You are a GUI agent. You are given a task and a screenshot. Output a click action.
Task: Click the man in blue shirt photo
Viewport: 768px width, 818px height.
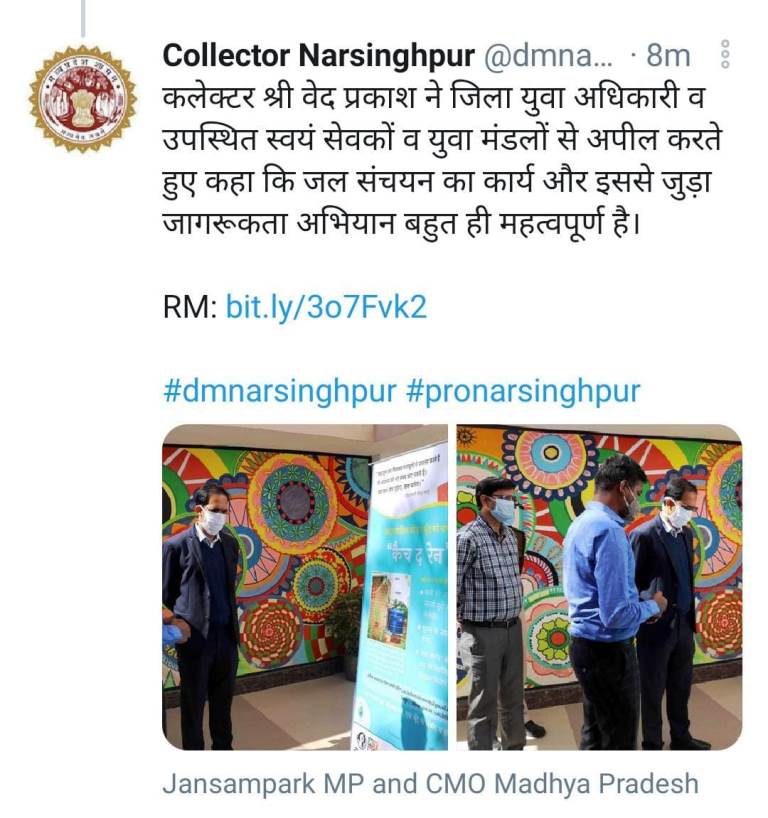[x=608, y=603]
